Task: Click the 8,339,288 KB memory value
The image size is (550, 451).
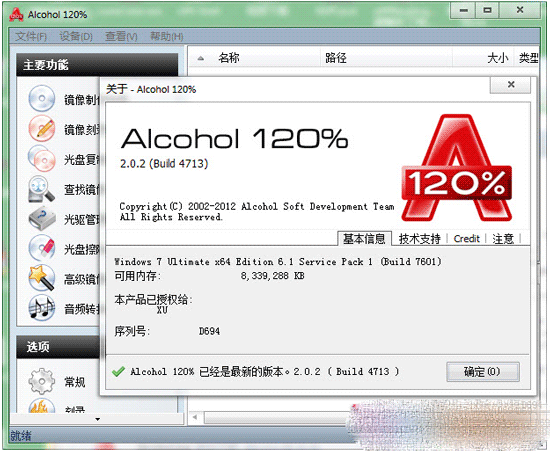Action: [273, 276]
